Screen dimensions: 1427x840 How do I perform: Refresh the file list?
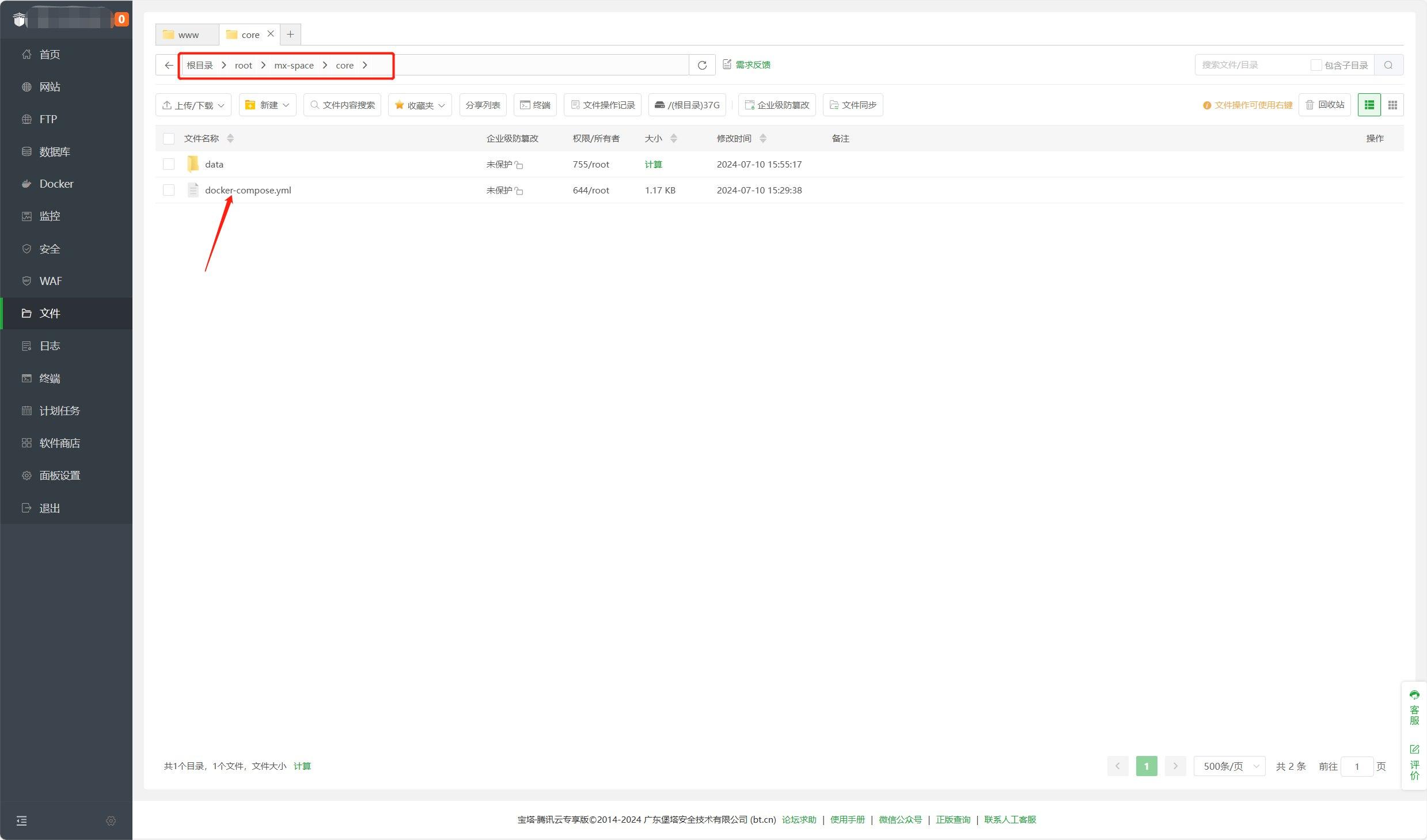coord(702,65)
